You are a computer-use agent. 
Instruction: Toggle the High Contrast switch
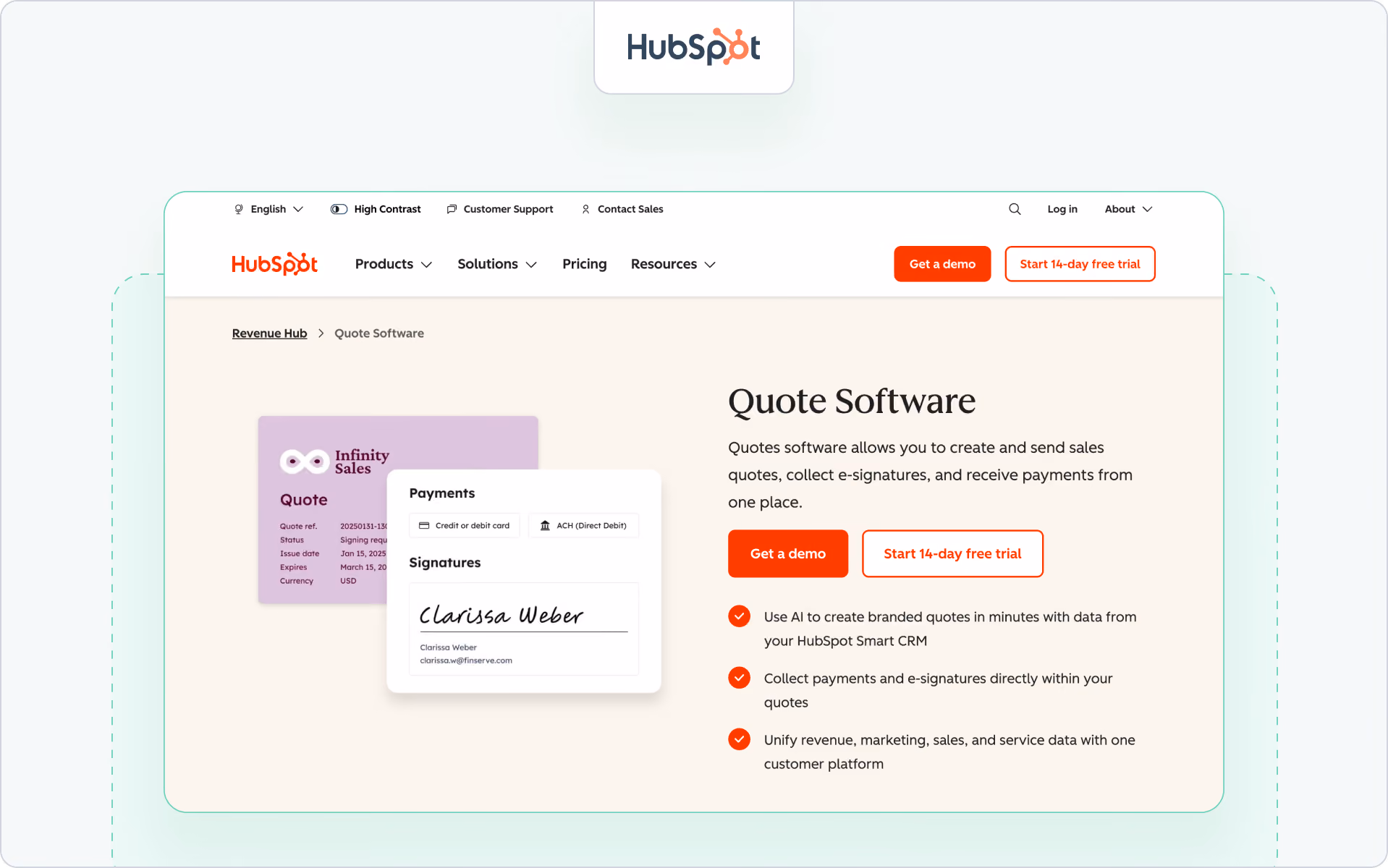pyautogui.click(x=339, y=209)
